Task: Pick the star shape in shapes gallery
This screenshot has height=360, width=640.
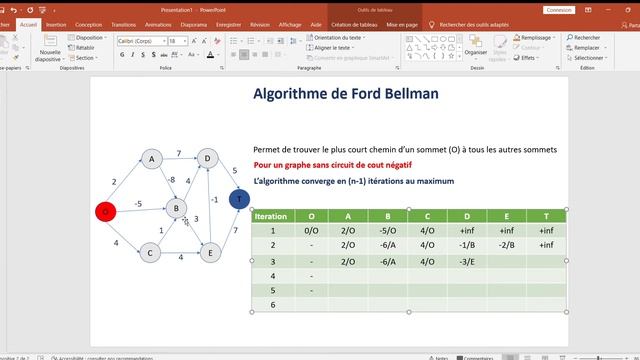Action: coord(451,56)
